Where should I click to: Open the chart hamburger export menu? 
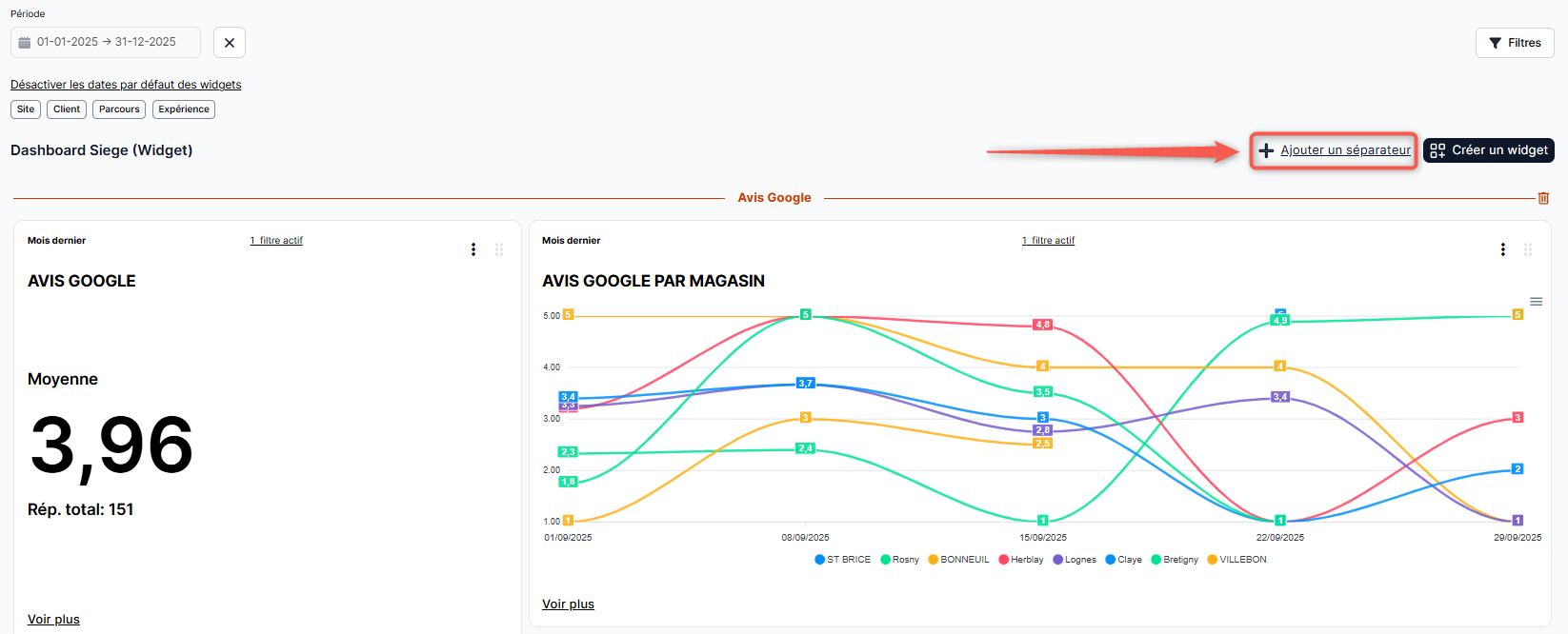pos(1536,302)
